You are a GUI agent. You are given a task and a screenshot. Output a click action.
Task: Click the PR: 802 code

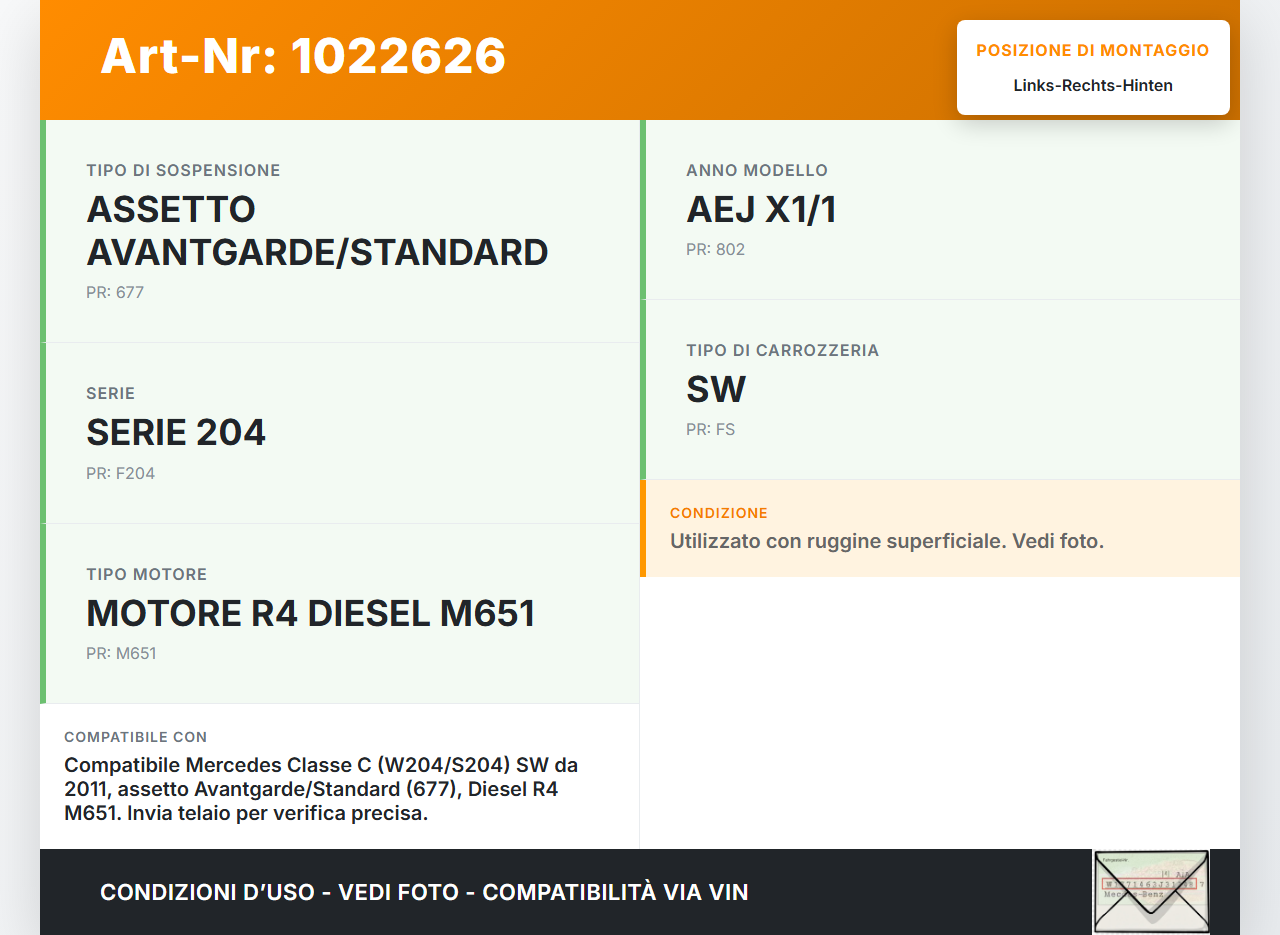[x=715, y=250]
